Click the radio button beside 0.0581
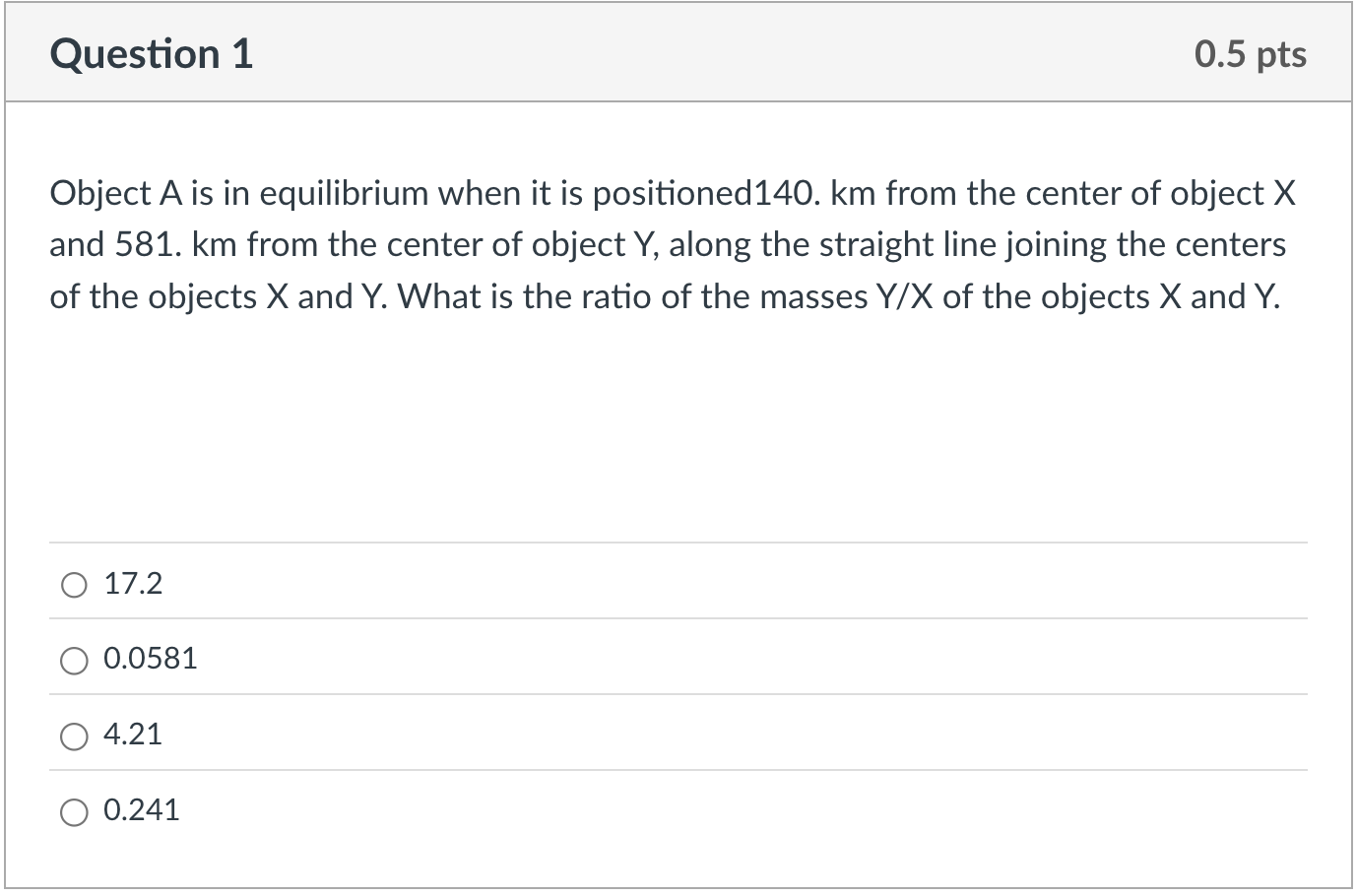Screen dimensions: 1357x896 pos(74,661)
